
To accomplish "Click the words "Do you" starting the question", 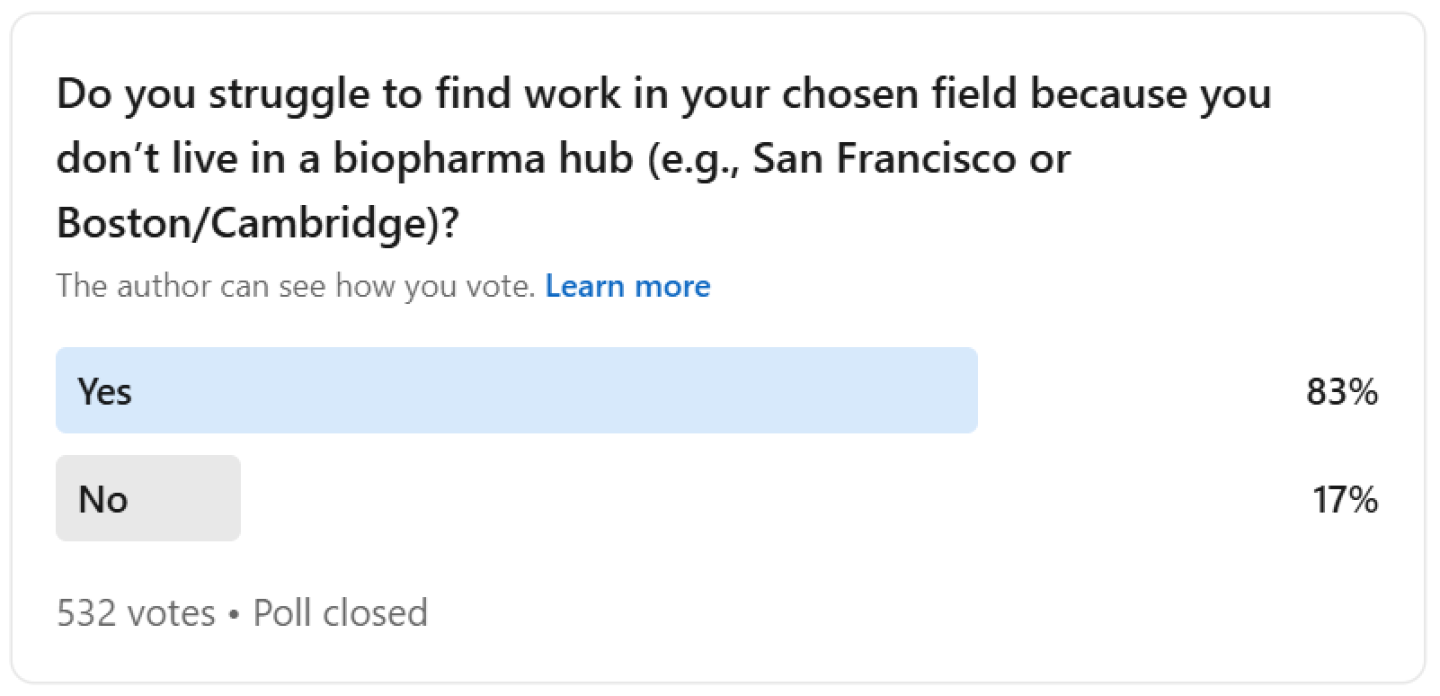I will 112,95.
